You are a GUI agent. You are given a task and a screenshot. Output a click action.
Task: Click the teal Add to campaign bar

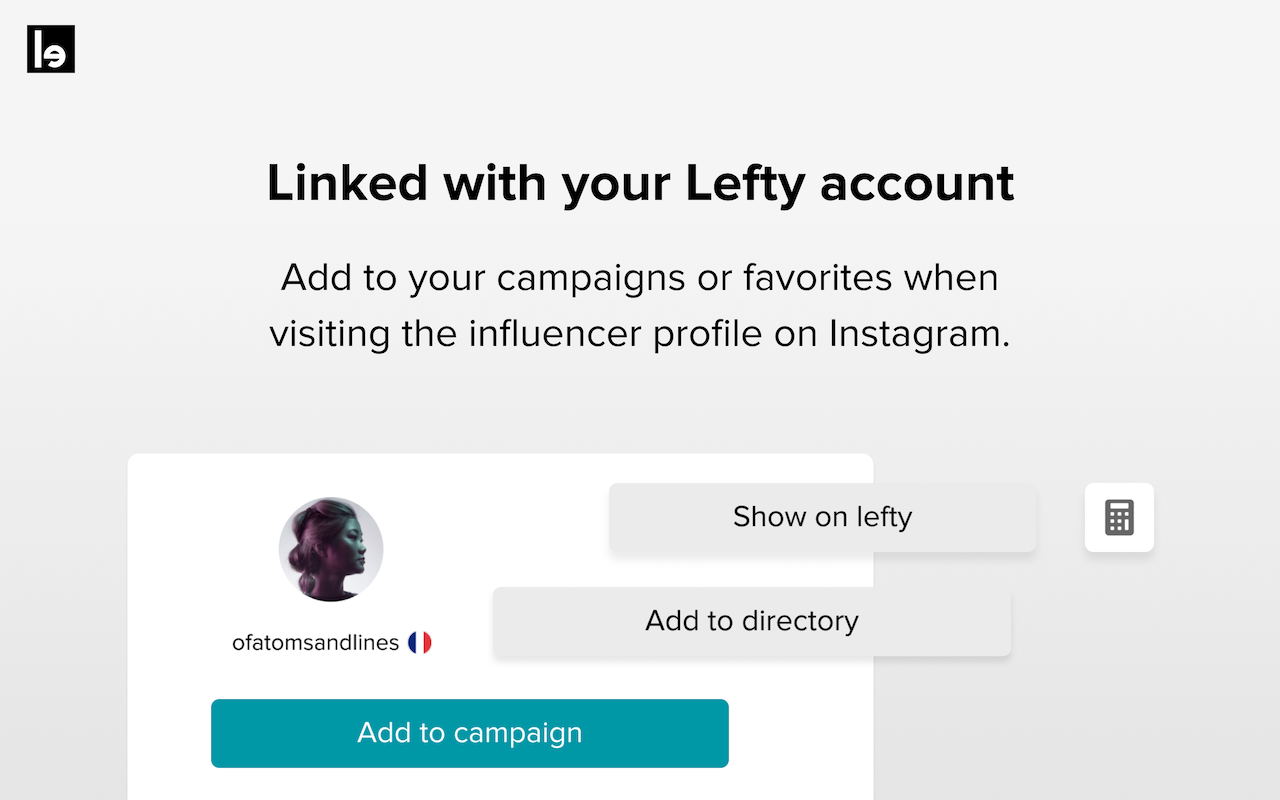coord(470,733)
